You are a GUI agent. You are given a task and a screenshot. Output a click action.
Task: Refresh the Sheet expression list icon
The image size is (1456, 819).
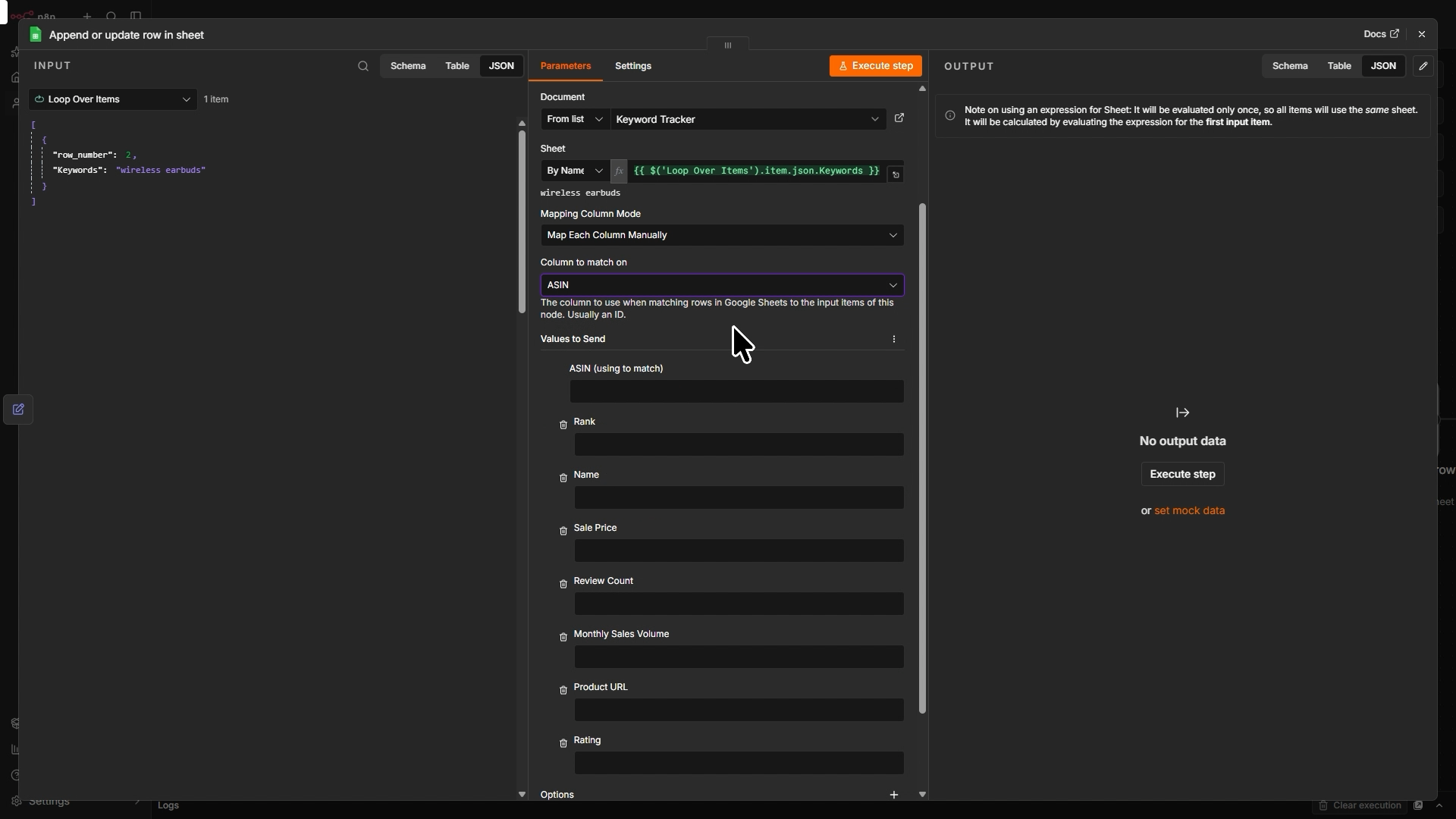896,175
